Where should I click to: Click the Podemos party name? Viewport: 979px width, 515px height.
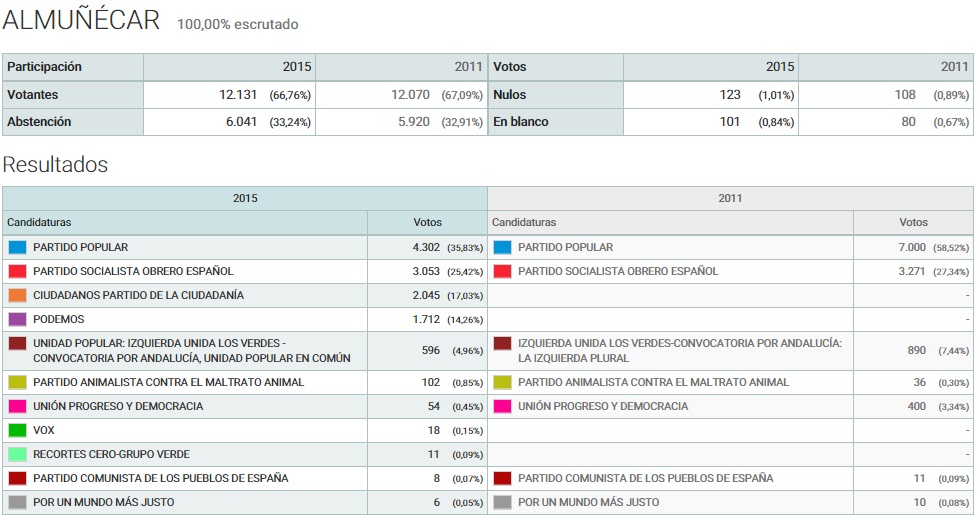pos(58,319)
